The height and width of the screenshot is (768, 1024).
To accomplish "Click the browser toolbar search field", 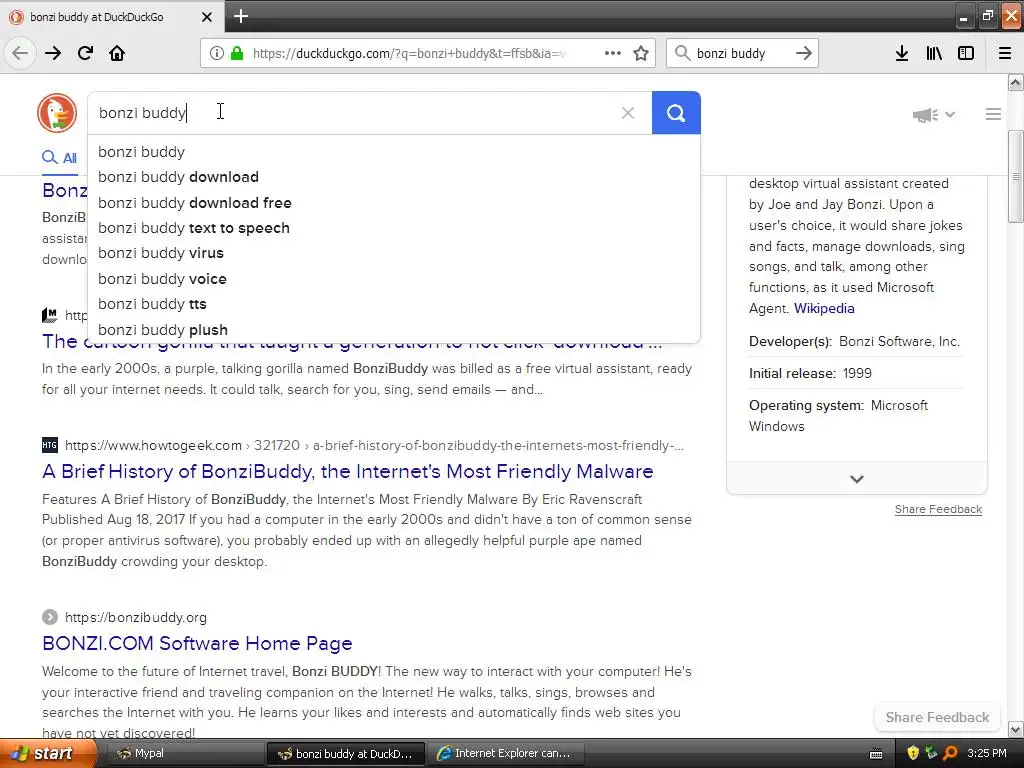I will tap(742, 53).
